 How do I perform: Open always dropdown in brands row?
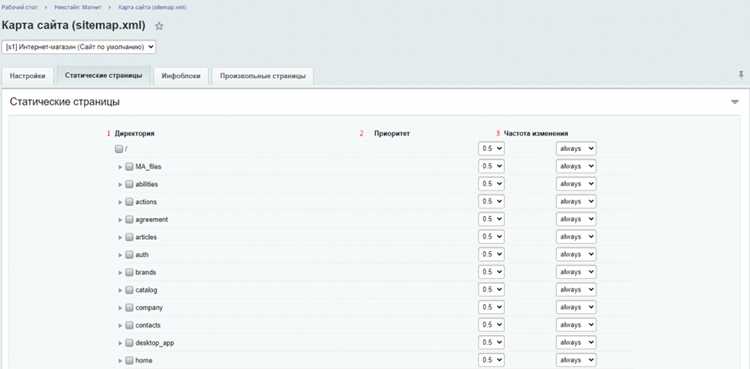[576, 272]
